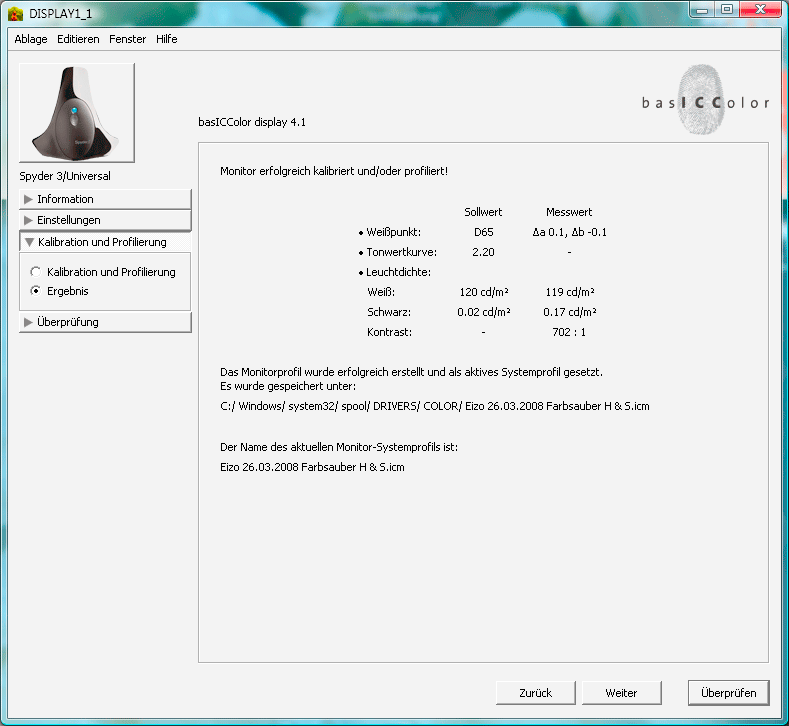Image resolution: width=789 pixels, height=726 pixels.
Task: Expand the Überprüfung section
Action: [x=104, y=322]
